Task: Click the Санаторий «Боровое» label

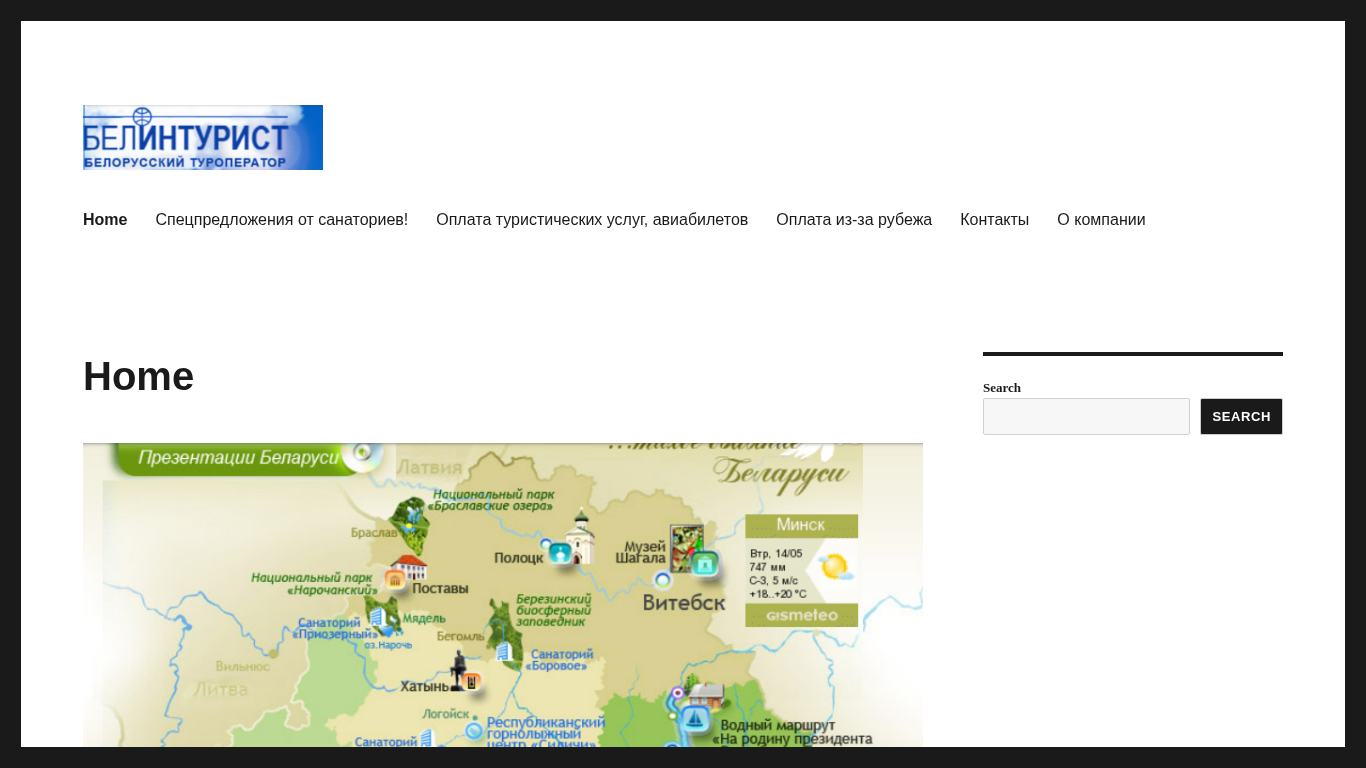Action: point(560,660)
